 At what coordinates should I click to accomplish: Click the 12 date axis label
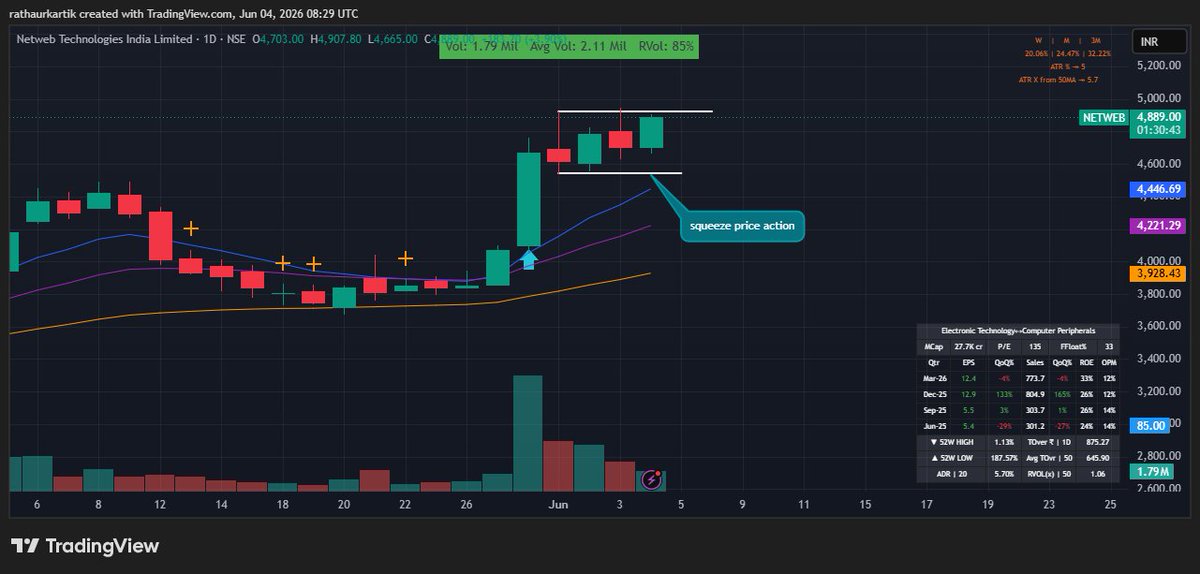point(159,505)
